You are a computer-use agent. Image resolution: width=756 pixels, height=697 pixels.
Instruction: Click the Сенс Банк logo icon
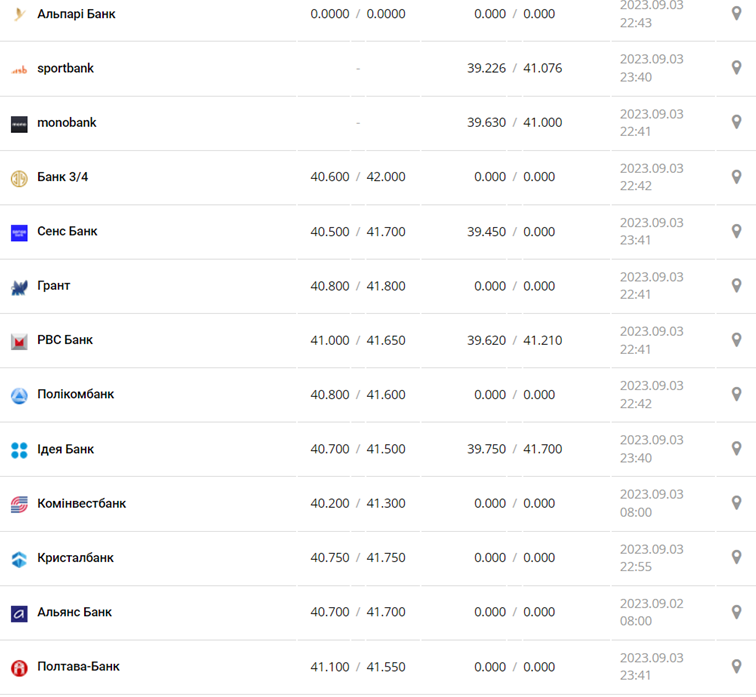click(19, 232)
